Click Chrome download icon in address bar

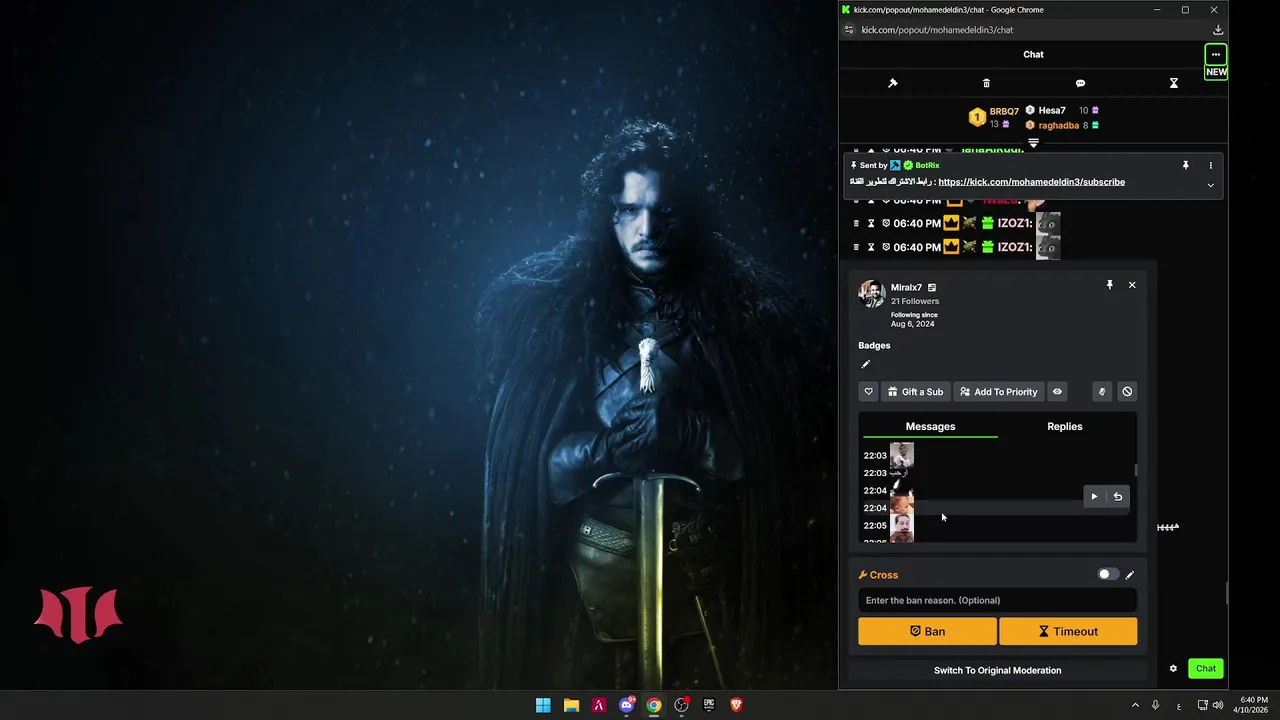pos(1217,30)
